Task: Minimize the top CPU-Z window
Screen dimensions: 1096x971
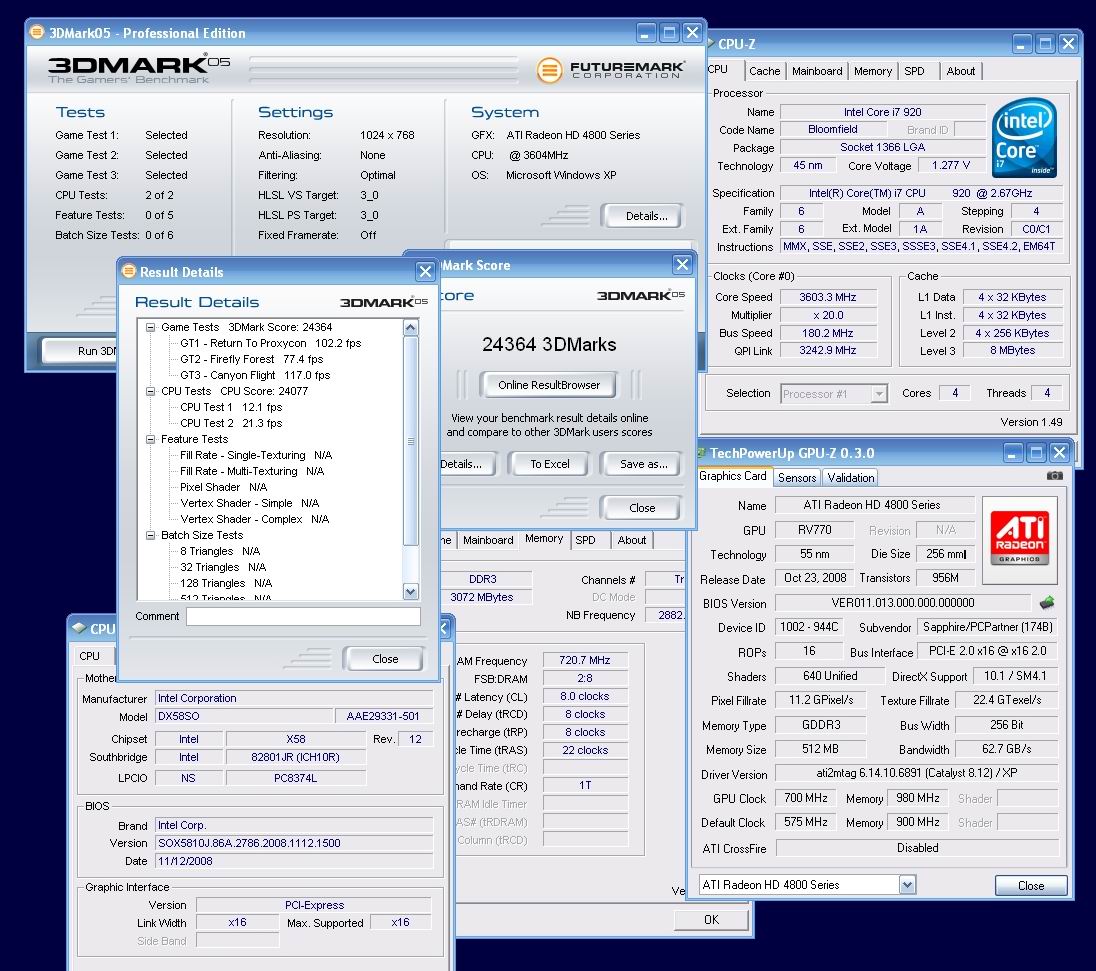Action: [x=1022, y=44]
